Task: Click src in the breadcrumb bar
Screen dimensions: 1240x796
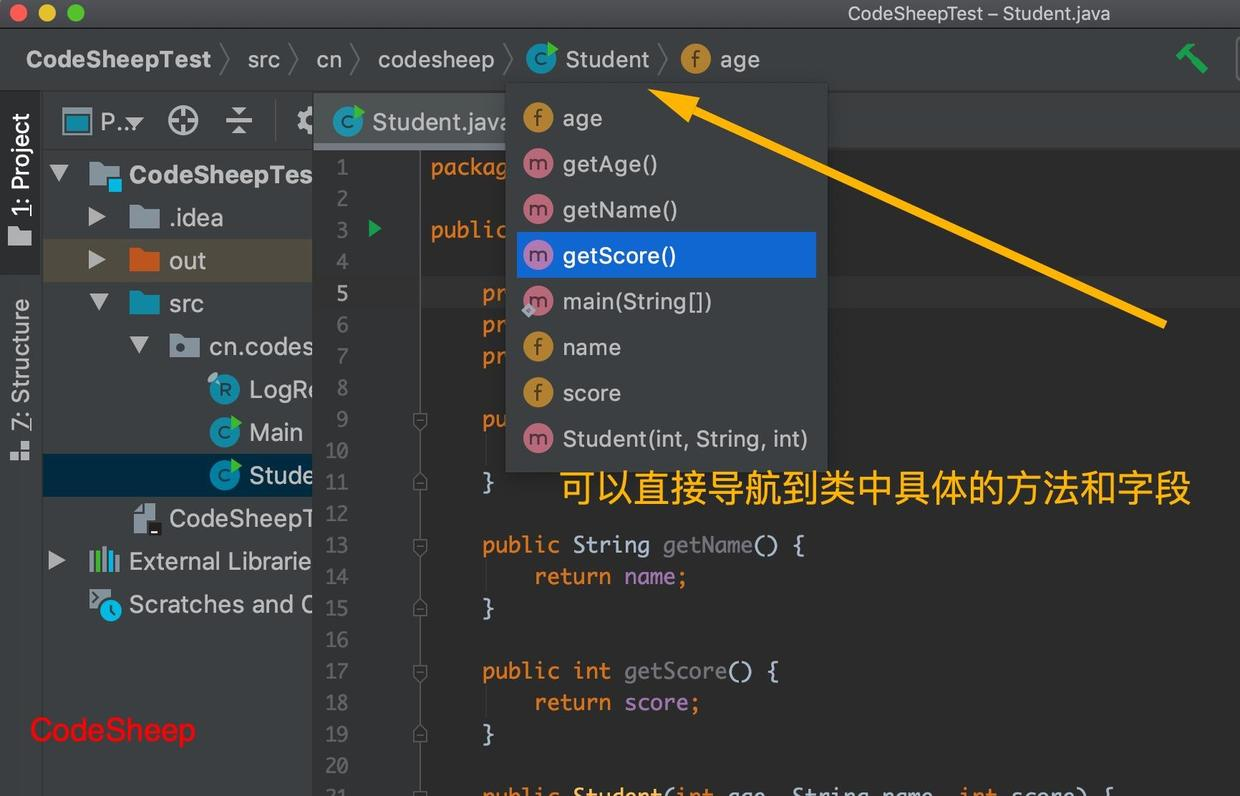Action: tap(264, 59)
